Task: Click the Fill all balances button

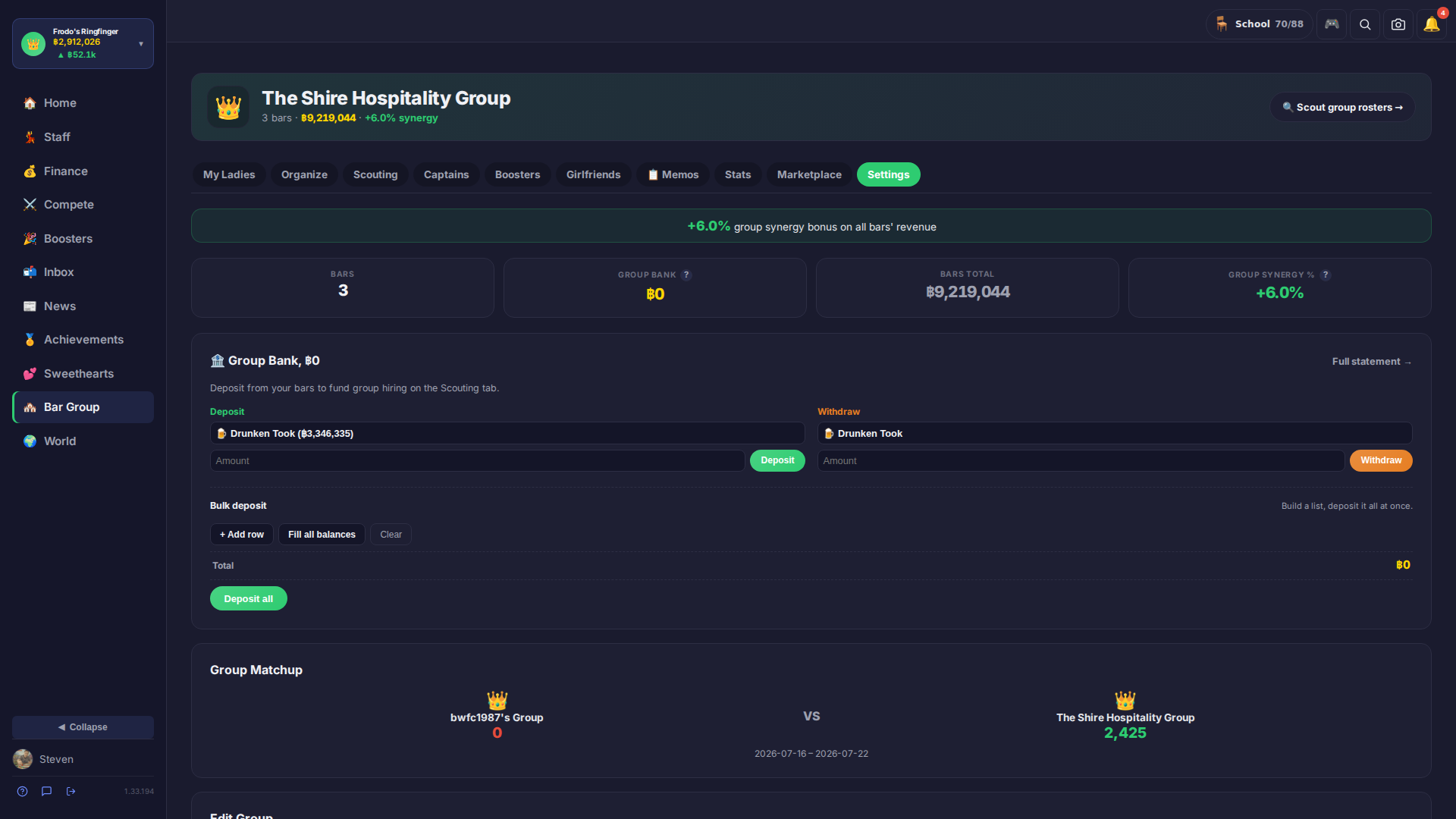Action: [322, 534]
